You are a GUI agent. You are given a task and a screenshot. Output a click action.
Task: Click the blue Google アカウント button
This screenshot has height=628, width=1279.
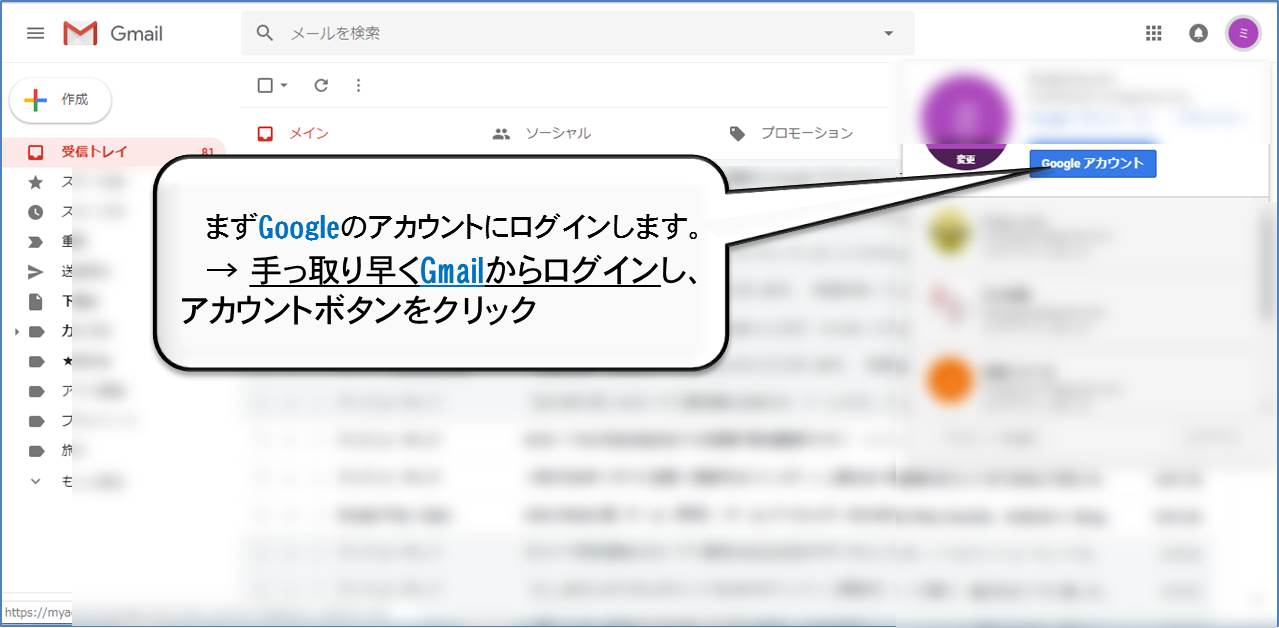click(1092, 164)
